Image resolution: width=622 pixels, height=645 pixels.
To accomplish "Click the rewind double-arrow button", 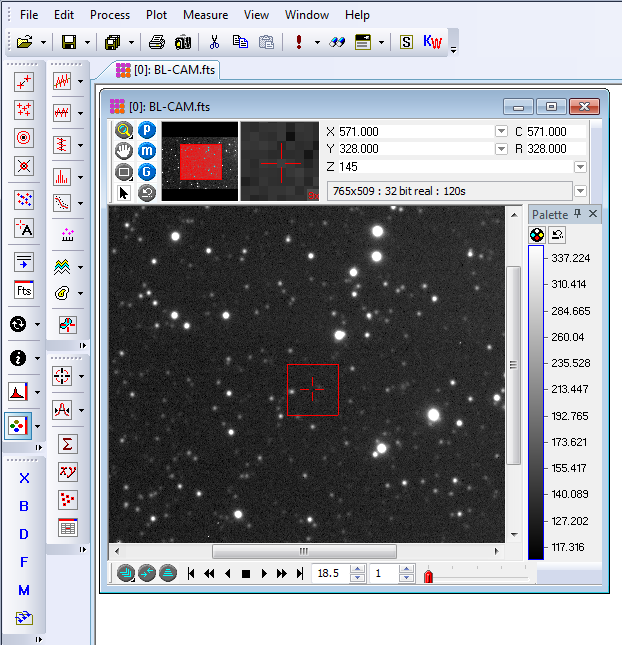I will (209, 573).
